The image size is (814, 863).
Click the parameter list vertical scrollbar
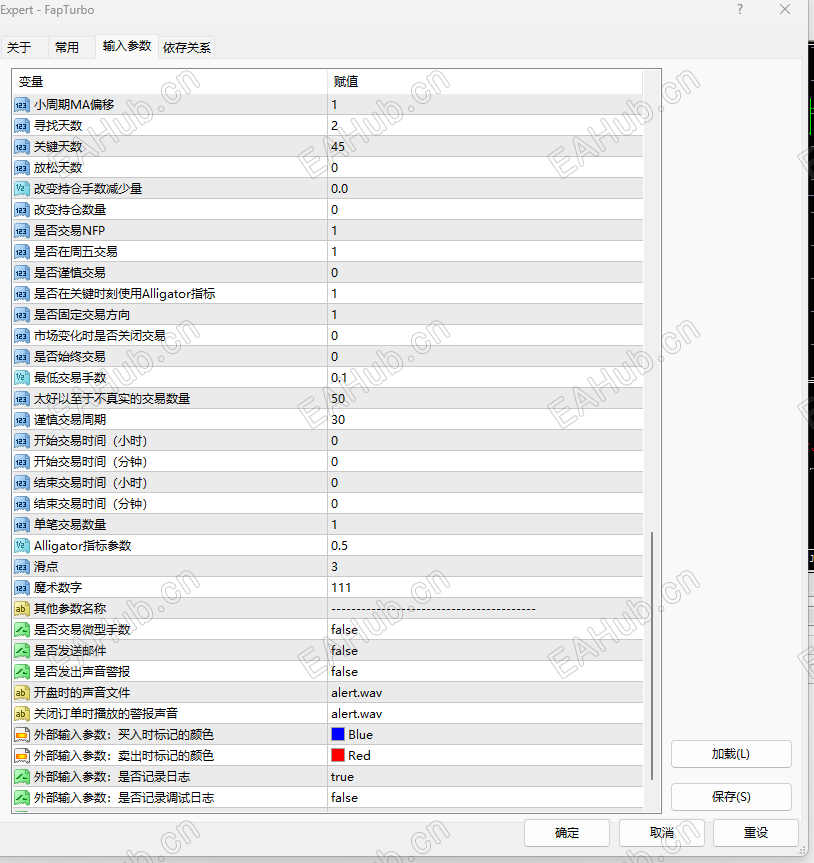pos(652,655)
